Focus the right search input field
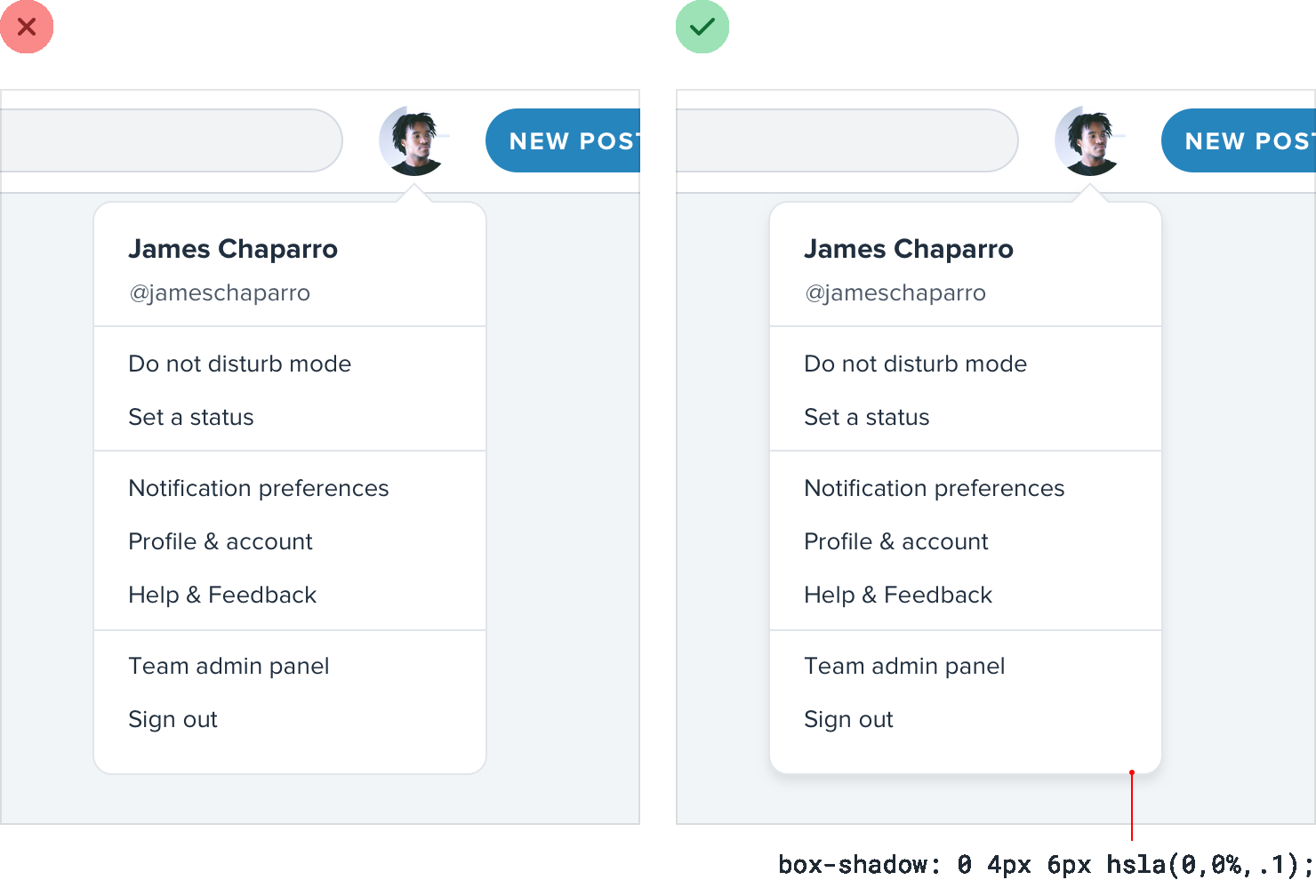The width and height of the screenshot is (1316, 896). 845,140
